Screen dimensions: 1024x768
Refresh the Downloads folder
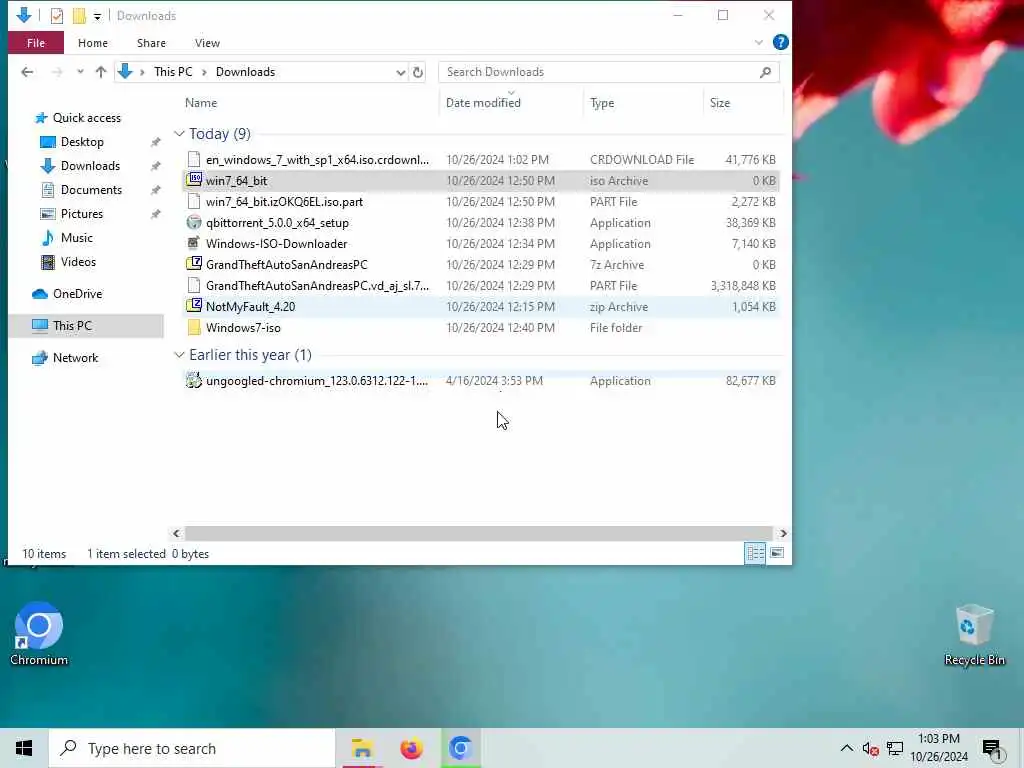pyautogui.click(x=418, y=72)
